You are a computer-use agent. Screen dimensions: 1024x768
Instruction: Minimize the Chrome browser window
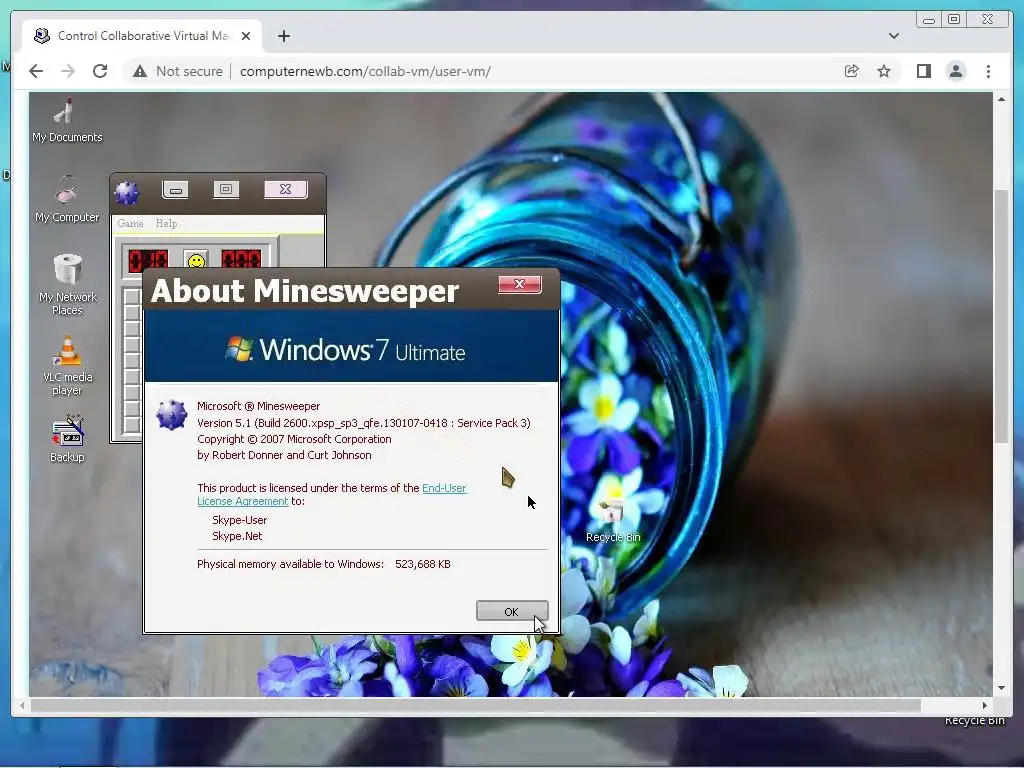point(929,20)
